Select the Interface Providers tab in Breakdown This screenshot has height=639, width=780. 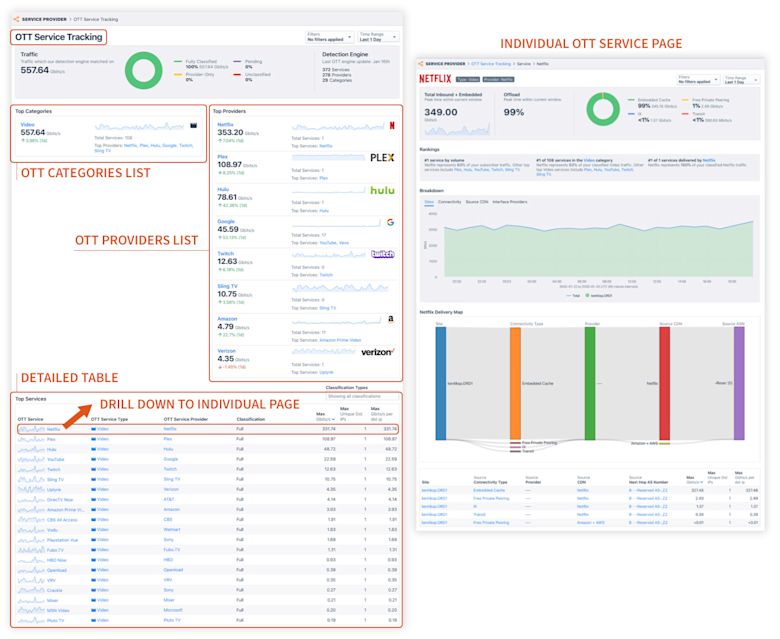tap(510, 202)
